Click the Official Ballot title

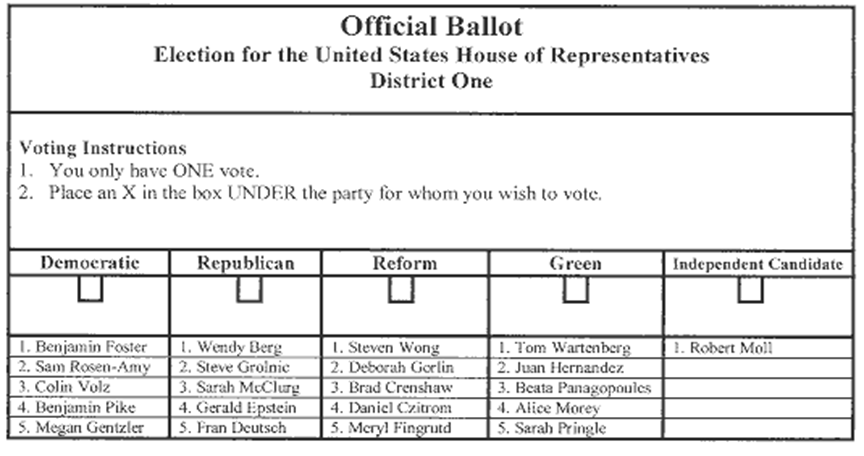coord(431,24)
